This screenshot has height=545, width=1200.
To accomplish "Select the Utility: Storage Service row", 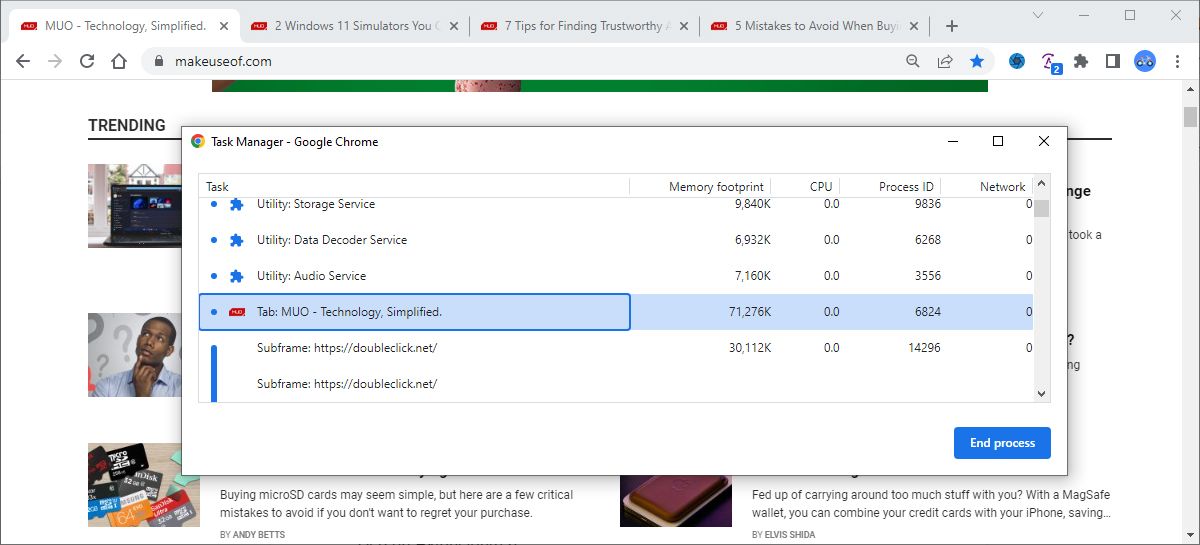I will pyautogui.click(x=616, y=204).
